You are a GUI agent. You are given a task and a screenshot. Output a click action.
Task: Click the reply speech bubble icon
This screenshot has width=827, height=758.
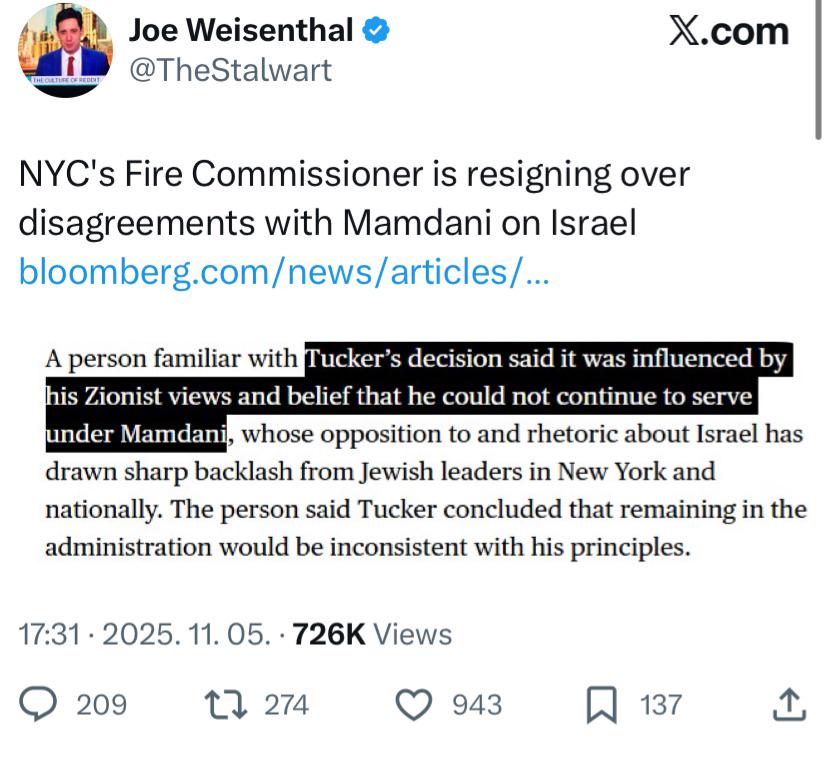point(38,705)
